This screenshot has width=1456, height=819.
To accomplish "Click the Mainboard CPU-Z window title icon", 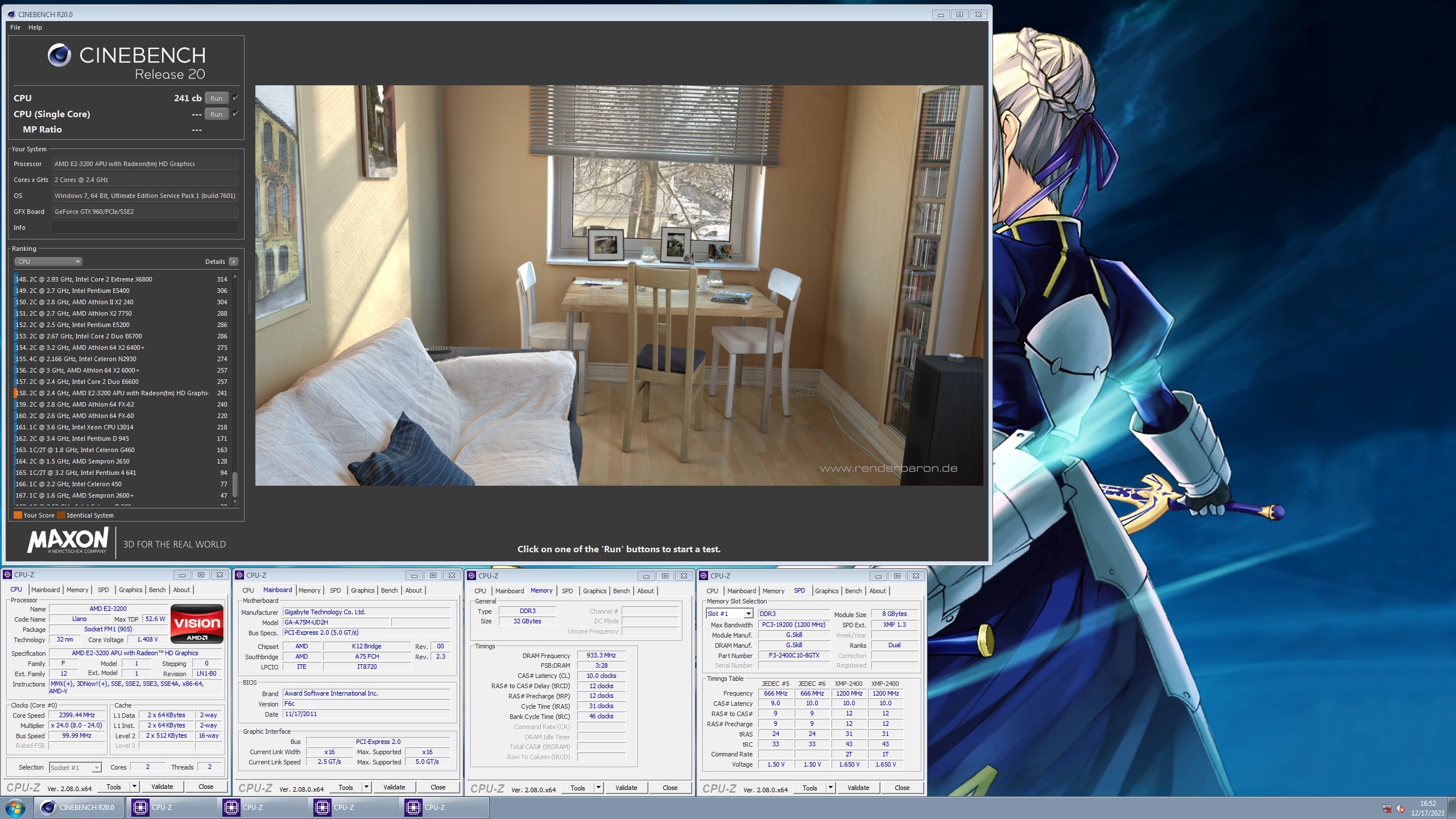I will point(239,575).
